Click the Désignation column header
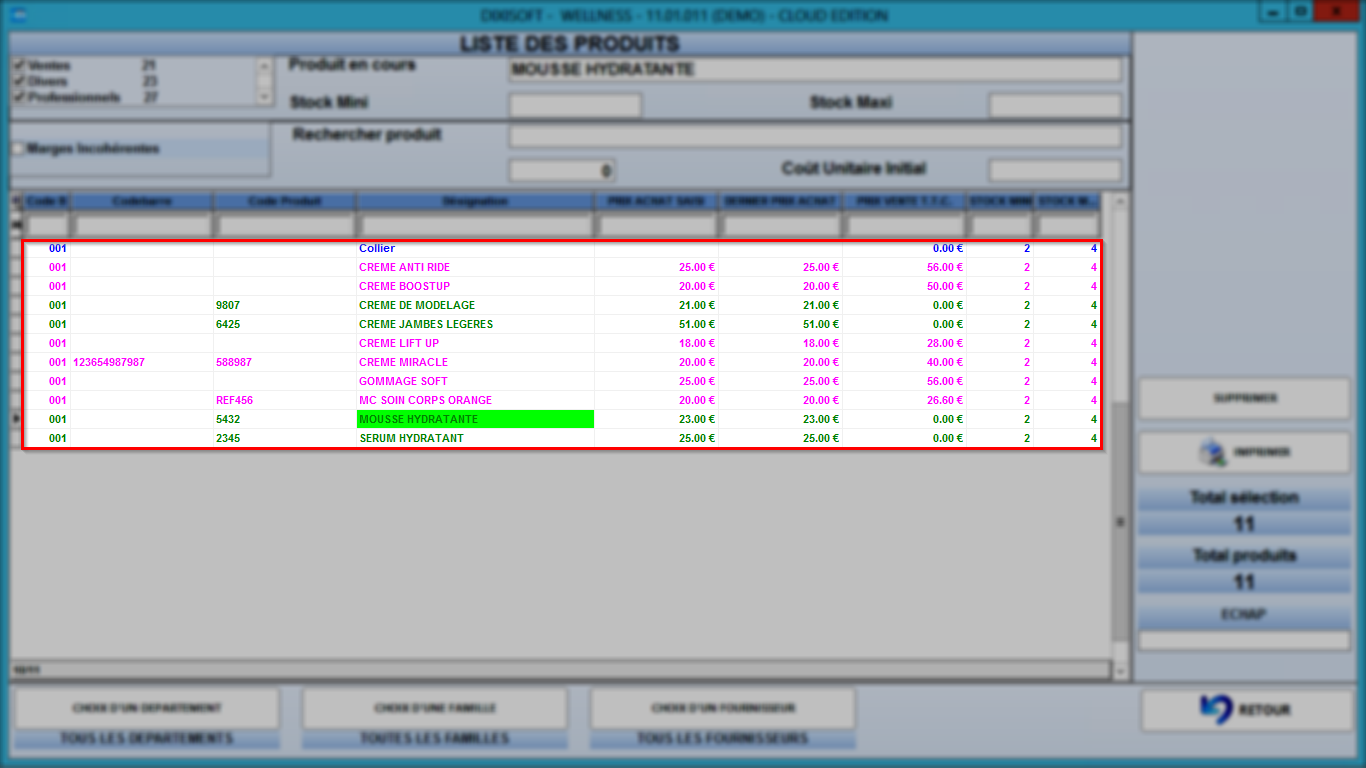The width and height of the screenshot is (1366, 768). point(476,201)
